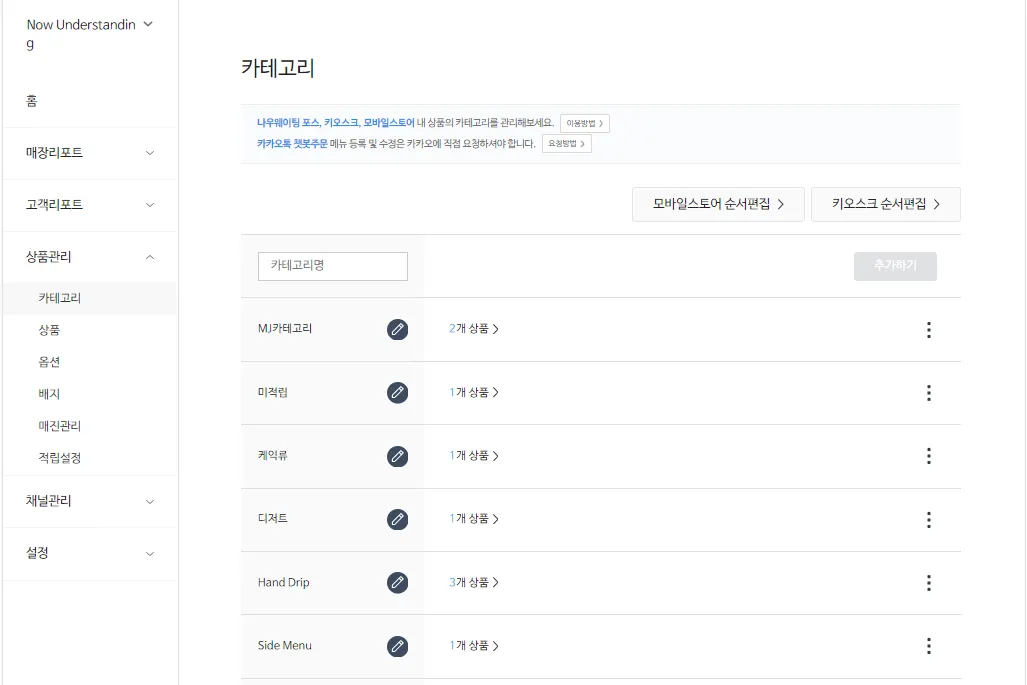
Task: View the 2개 상품 in MJ카테고리
Action: [474, 329]
